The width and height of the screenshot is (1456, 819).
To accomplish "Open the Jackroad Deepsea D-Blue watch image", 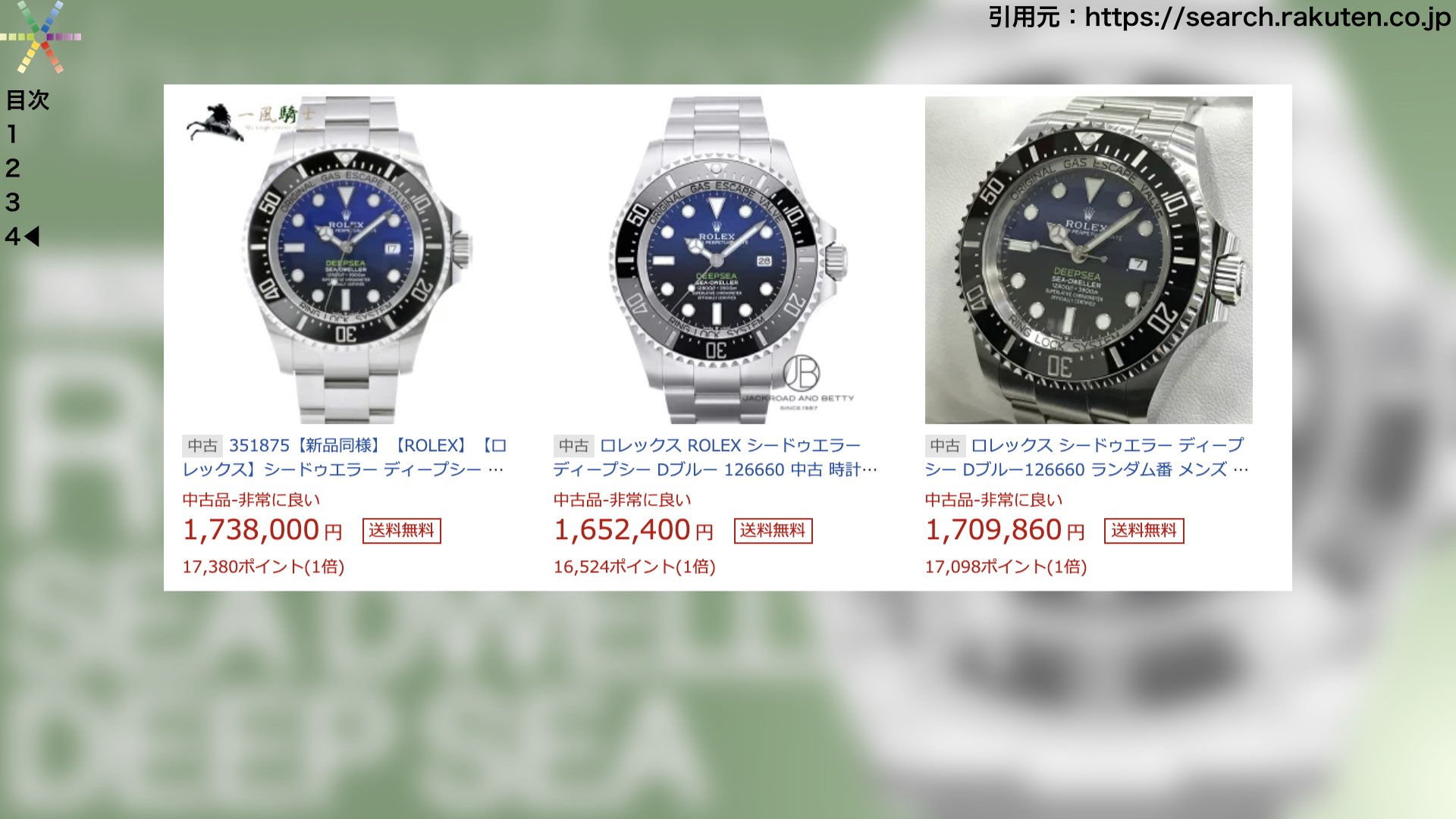I will (717, 260).
